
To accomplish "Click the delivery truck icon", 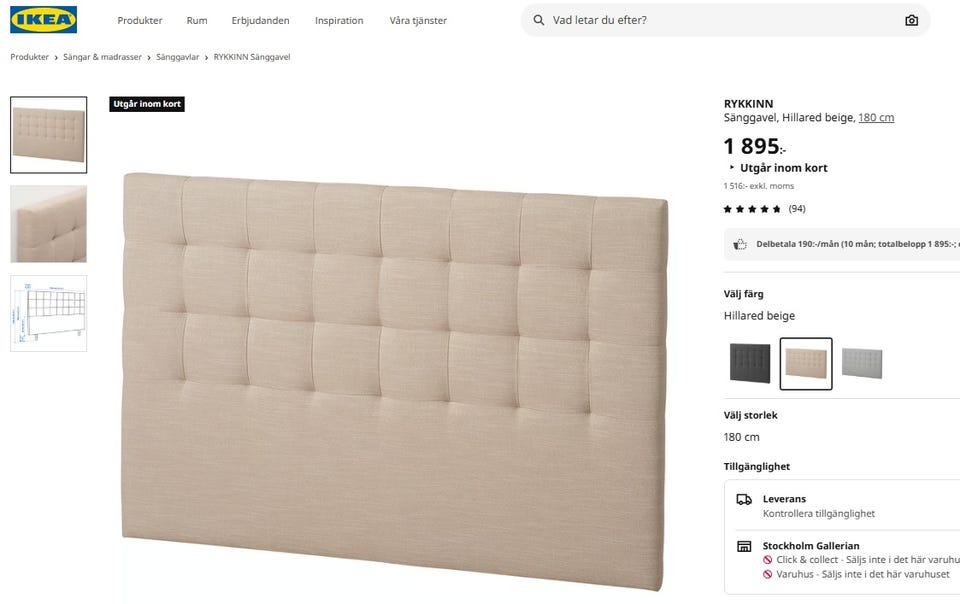I will (744, 499).
